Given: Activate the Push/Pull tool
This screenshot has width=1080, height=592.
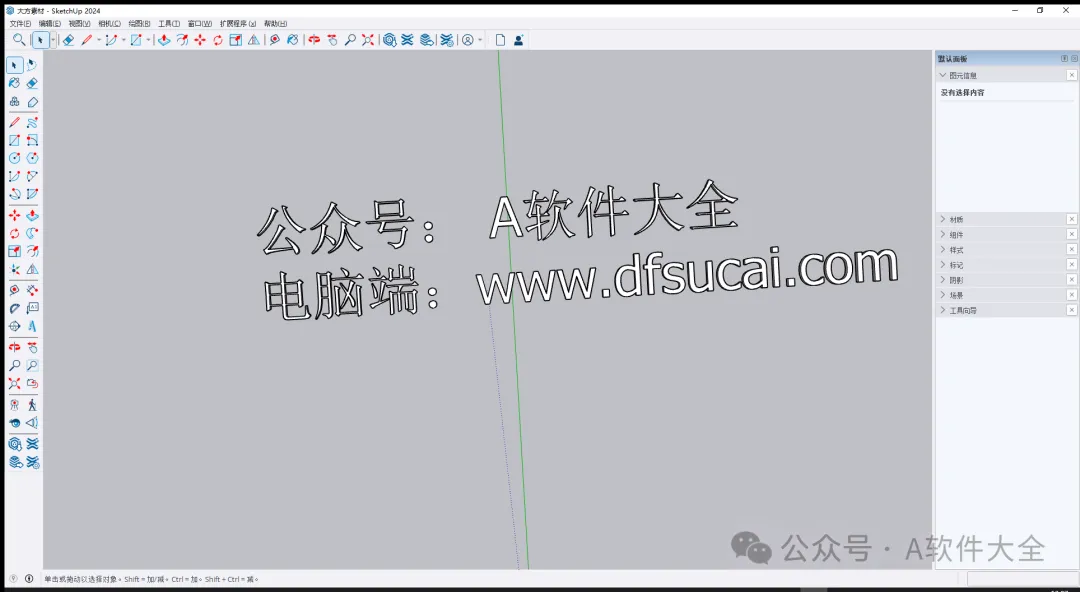Looking at the screenshot, I should pos(31,214).
